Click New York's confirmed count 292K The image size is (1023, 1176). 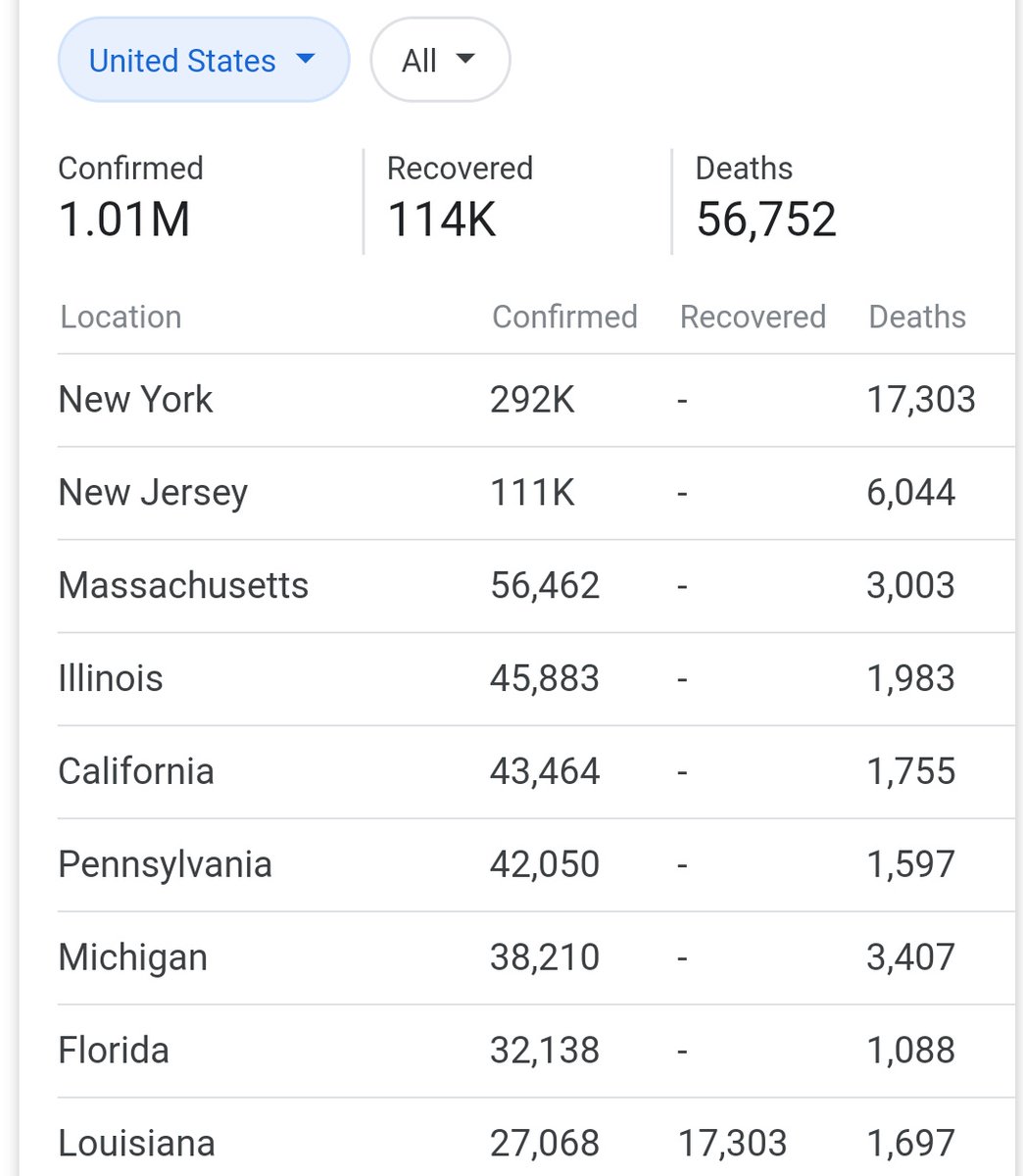point(533,400)
